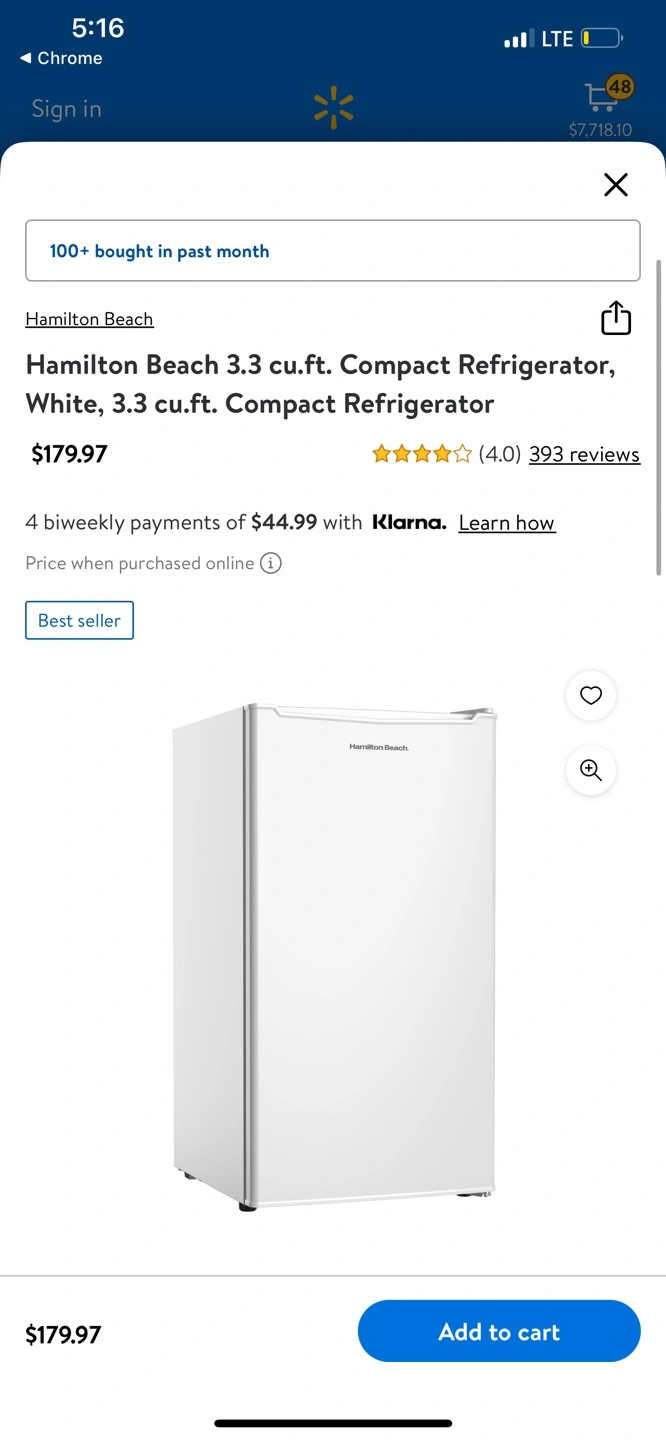Tap the Walmart spark logo

click(334, 108)
